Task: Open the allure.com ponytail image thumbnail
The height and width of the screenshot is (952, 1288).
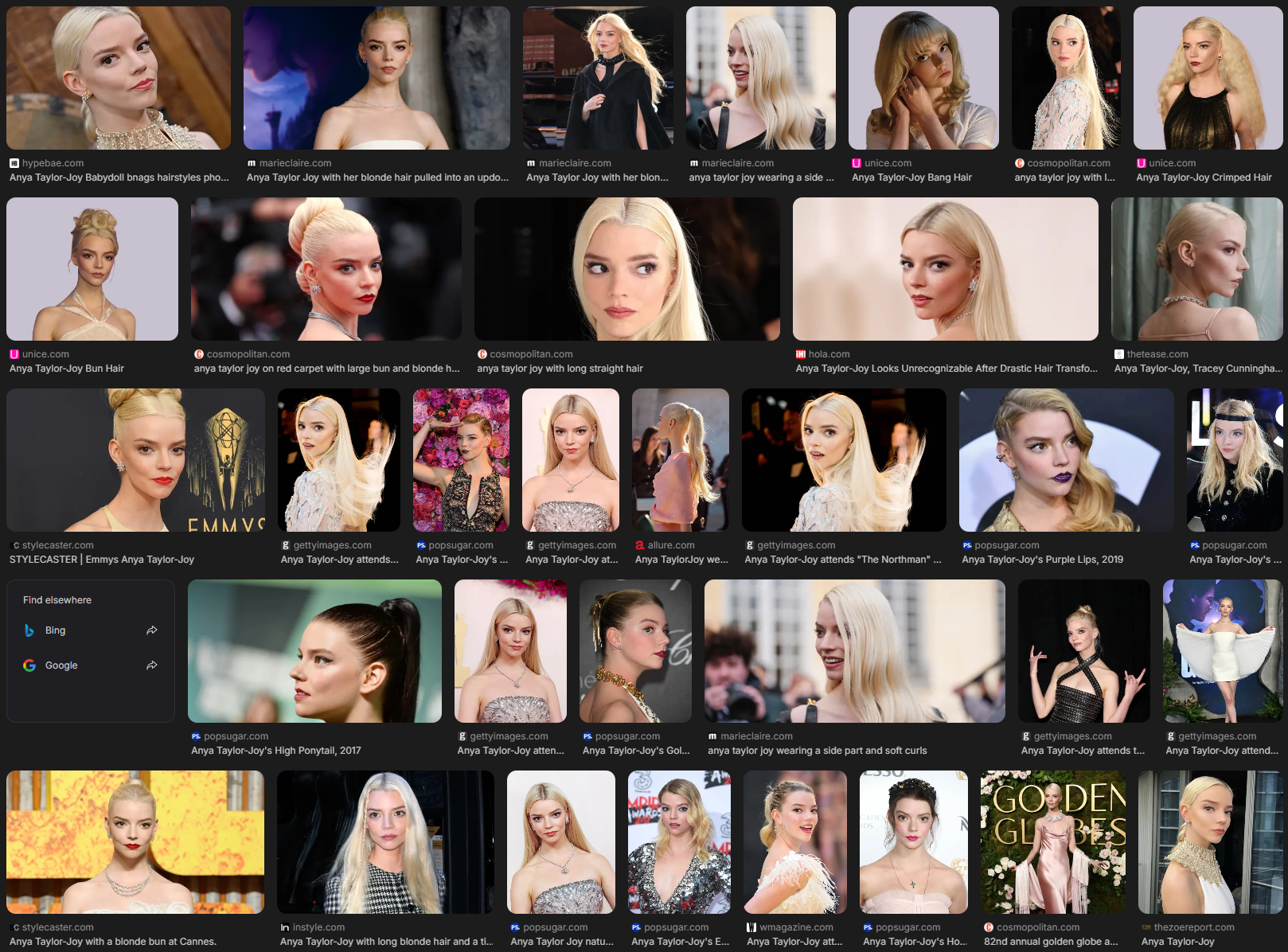Action: point(681,460)
